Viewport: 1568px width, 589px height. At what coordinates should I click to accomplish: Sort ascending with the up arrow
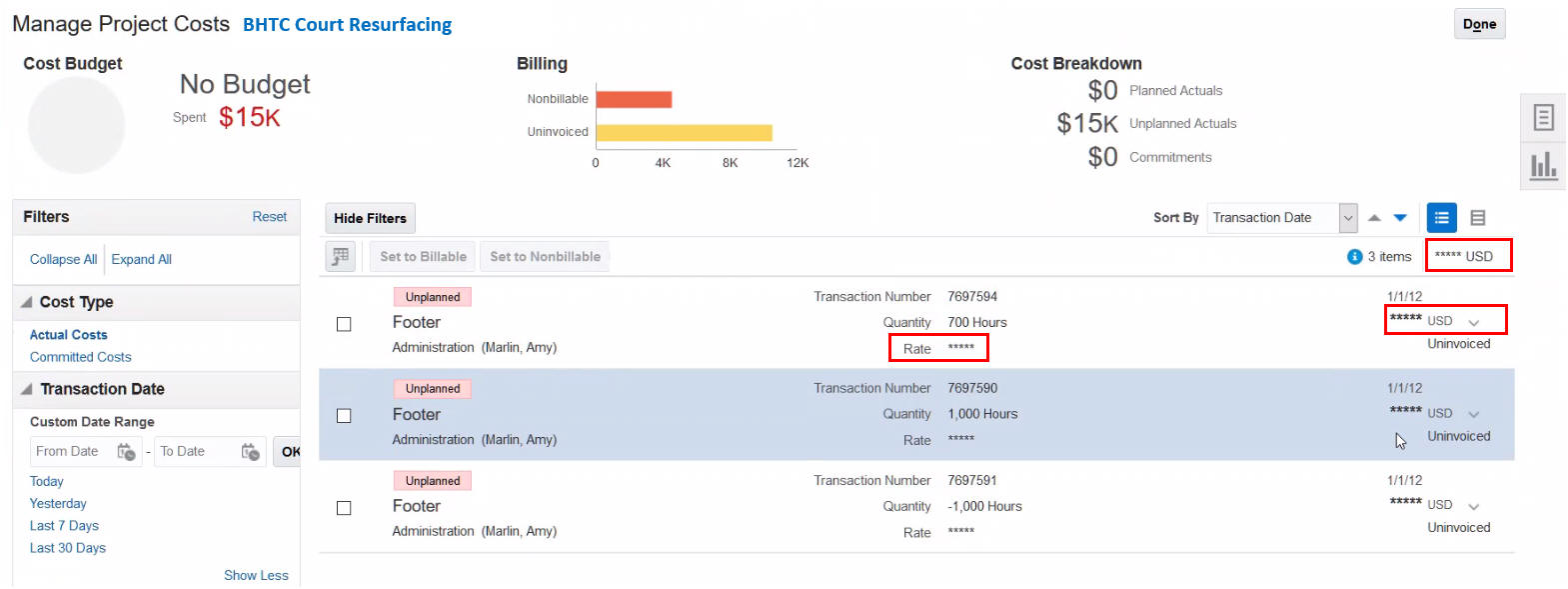[x=1374, y=218]
